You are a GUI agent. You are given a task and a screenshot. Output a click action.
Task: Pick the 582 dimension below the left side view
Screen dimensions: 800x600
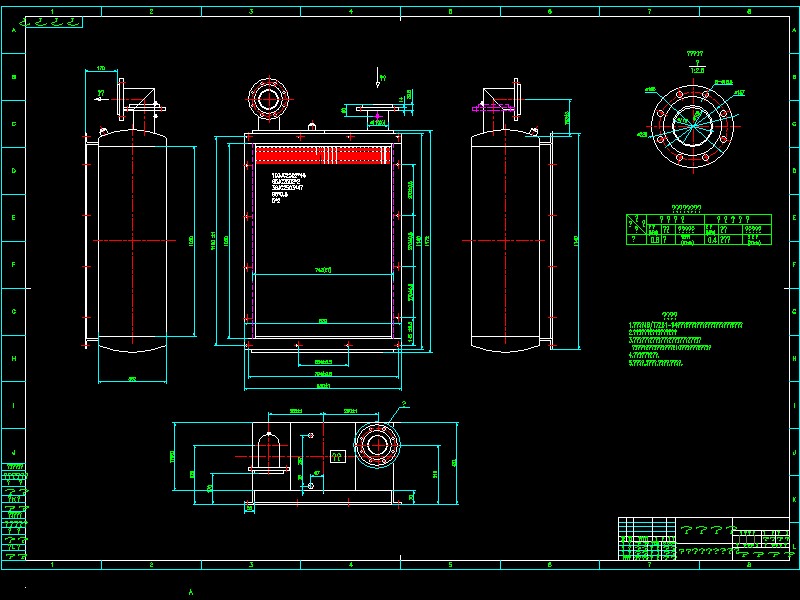click(132, 379)
